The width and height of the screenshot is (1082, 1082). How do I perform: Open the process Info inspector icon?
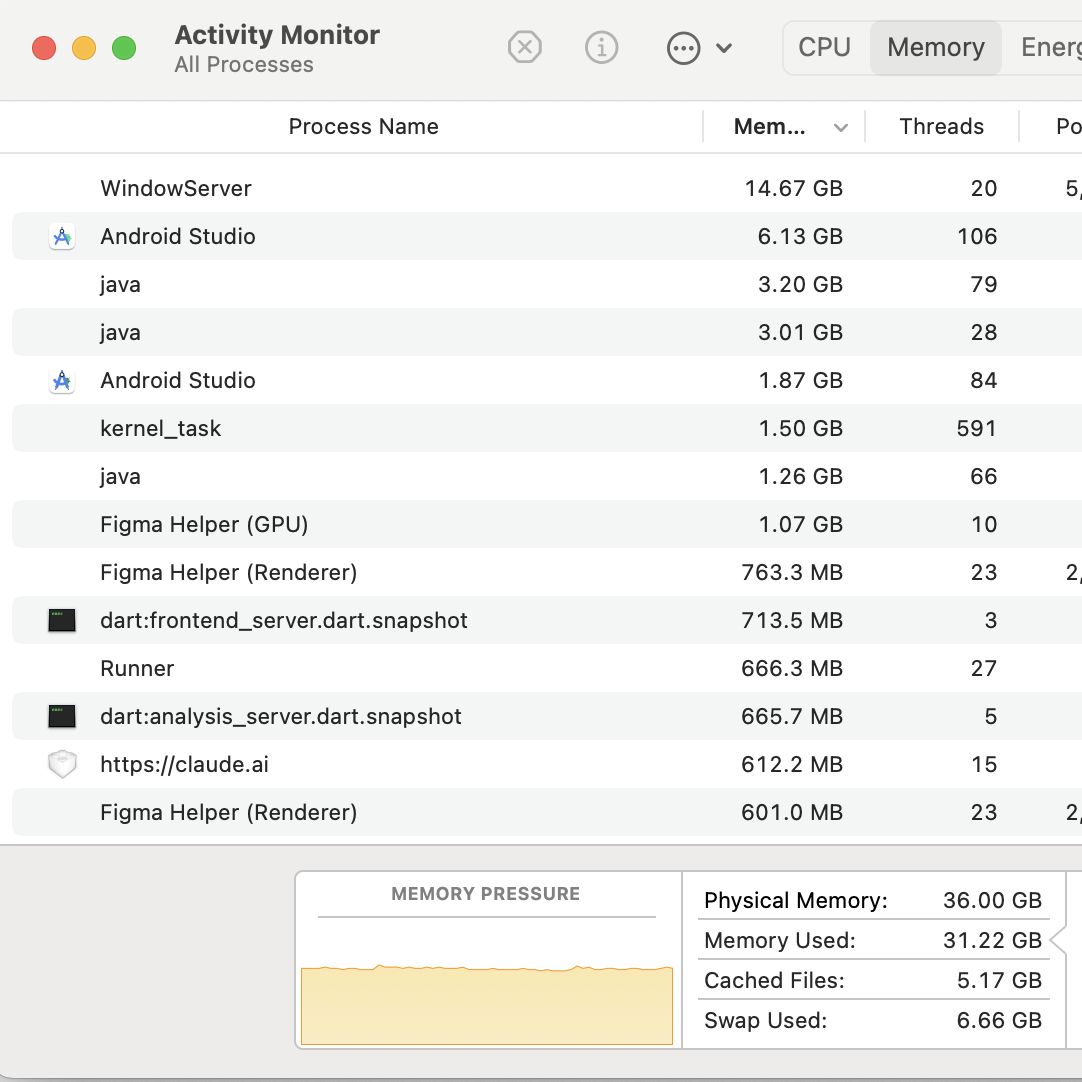point(601,47)
